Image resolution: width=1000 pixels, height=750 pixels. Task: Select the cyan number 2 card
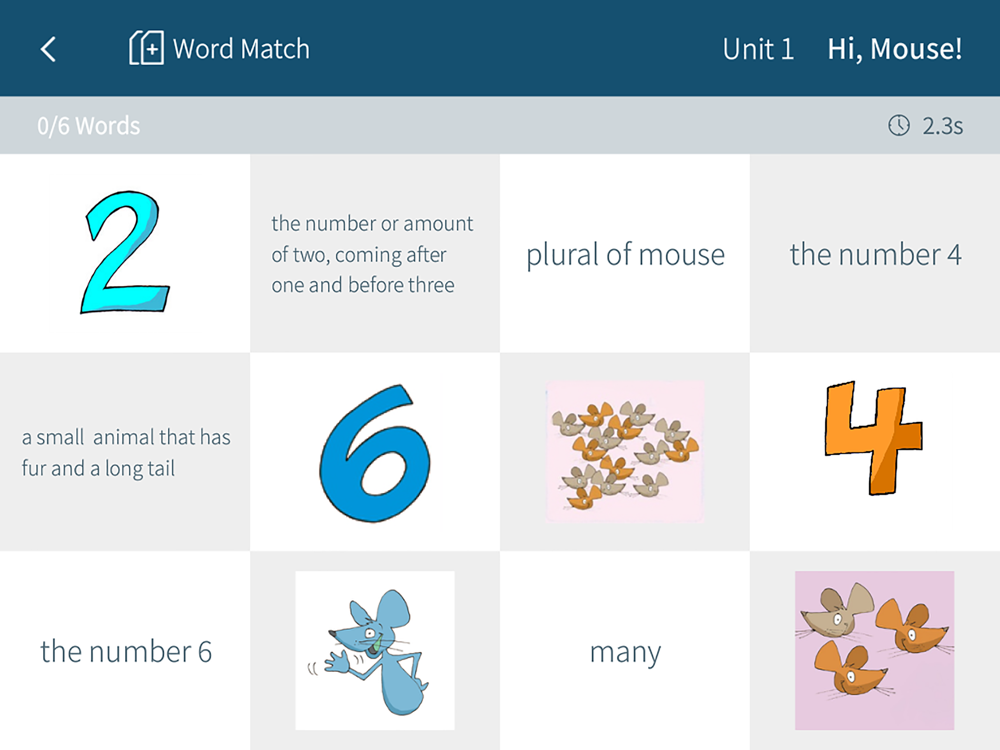point(125,253)
